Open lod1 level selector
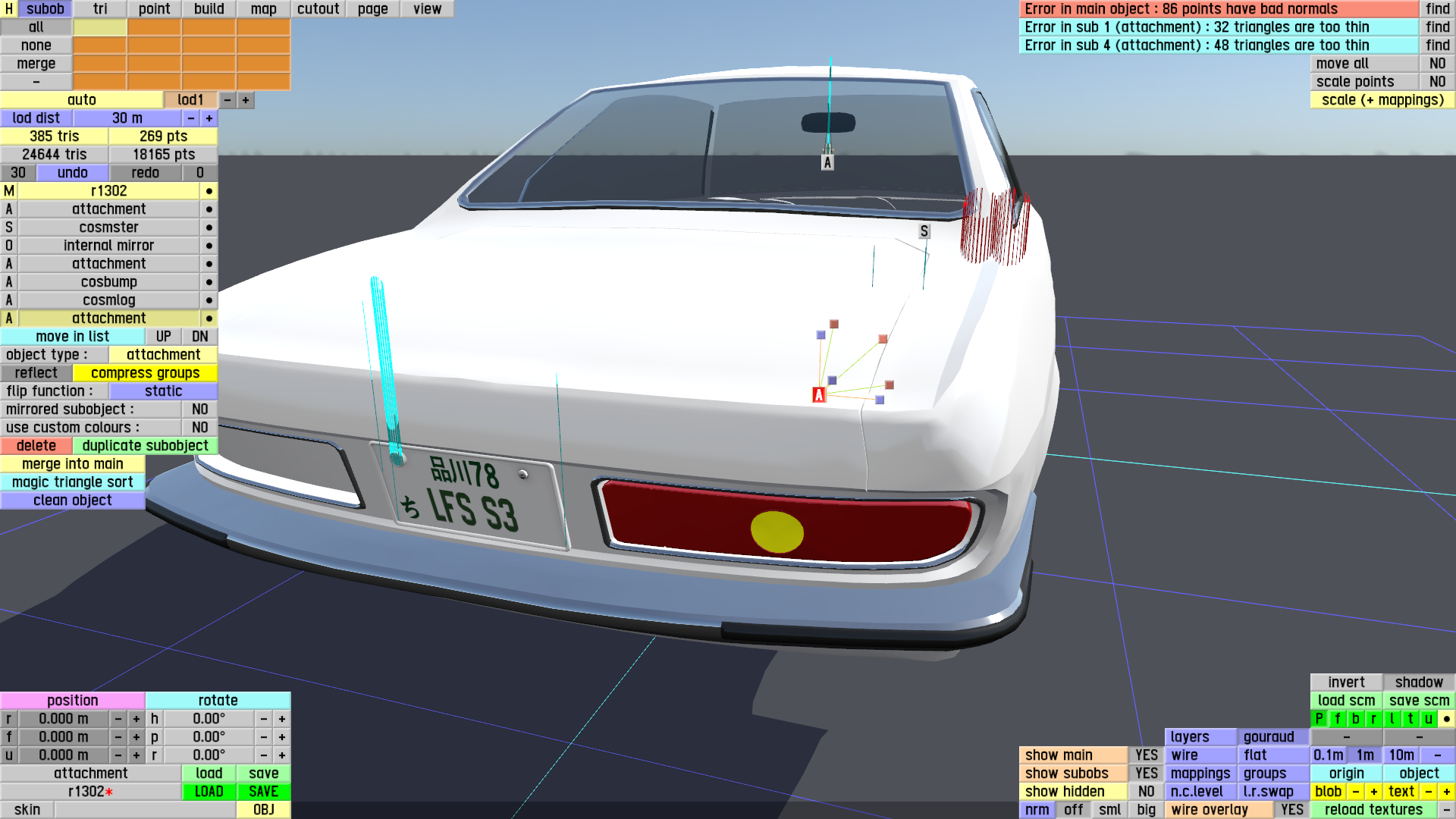1456x819 pixels. [190, 100]
